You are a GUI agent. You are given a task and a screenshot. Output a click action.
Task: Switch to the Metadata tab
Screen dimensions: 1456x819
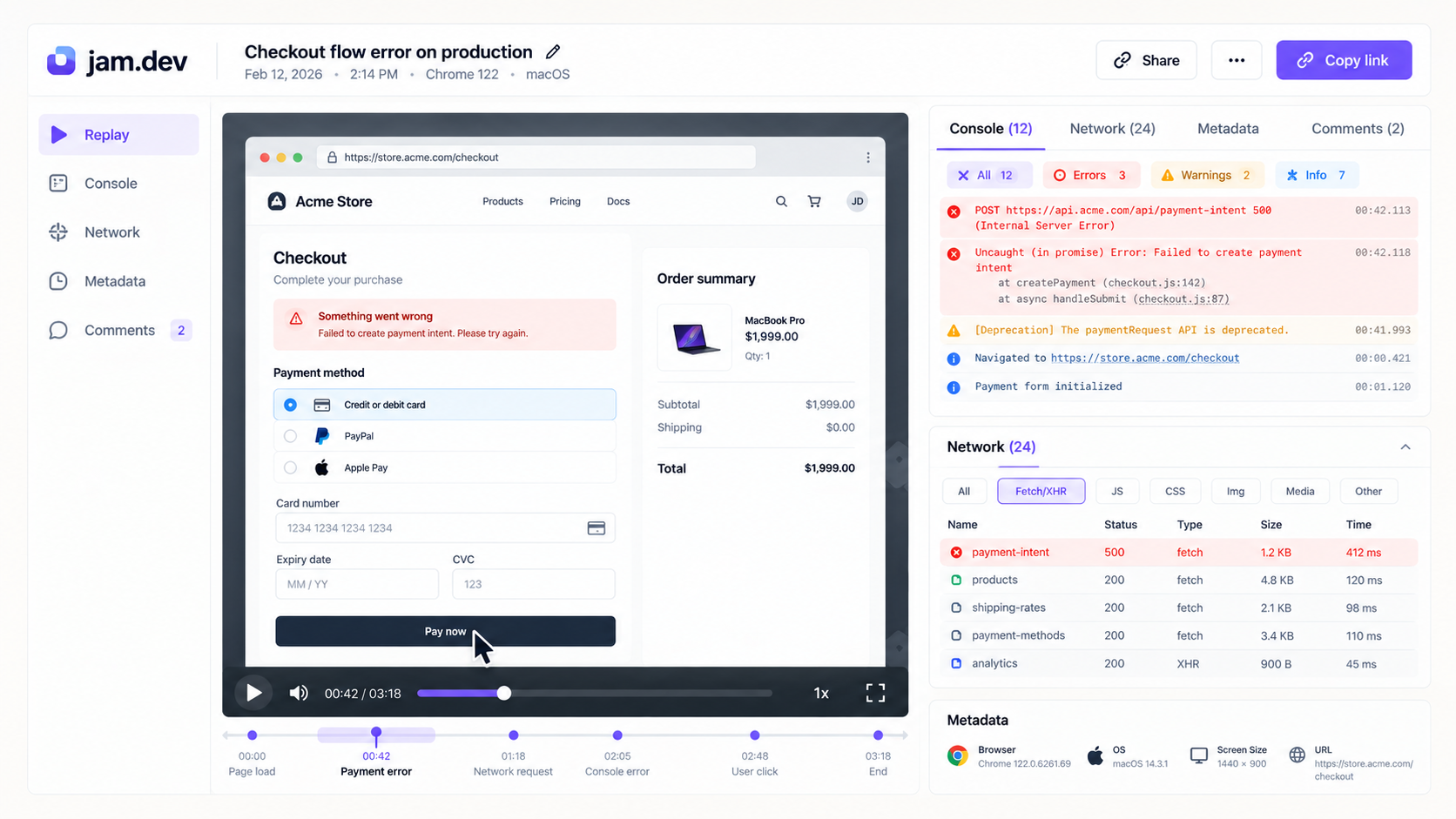[x=1228, y=129]
